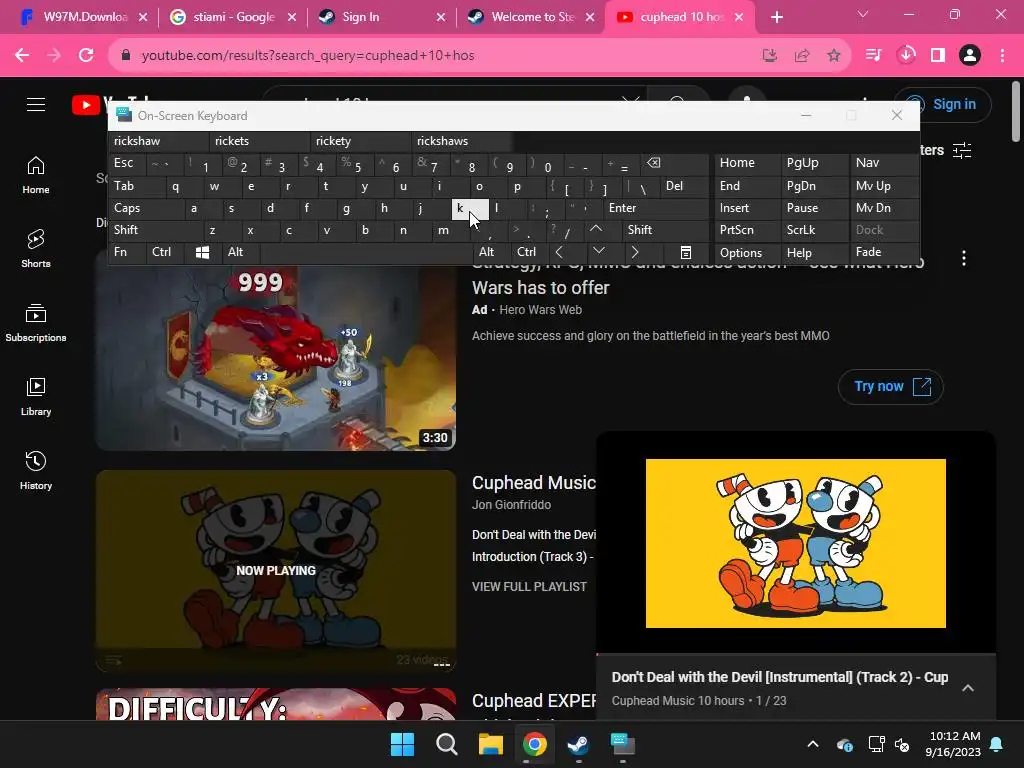Switch to Steam Sign In tab
1024x768 pixels.
click(x=381, y=17)
